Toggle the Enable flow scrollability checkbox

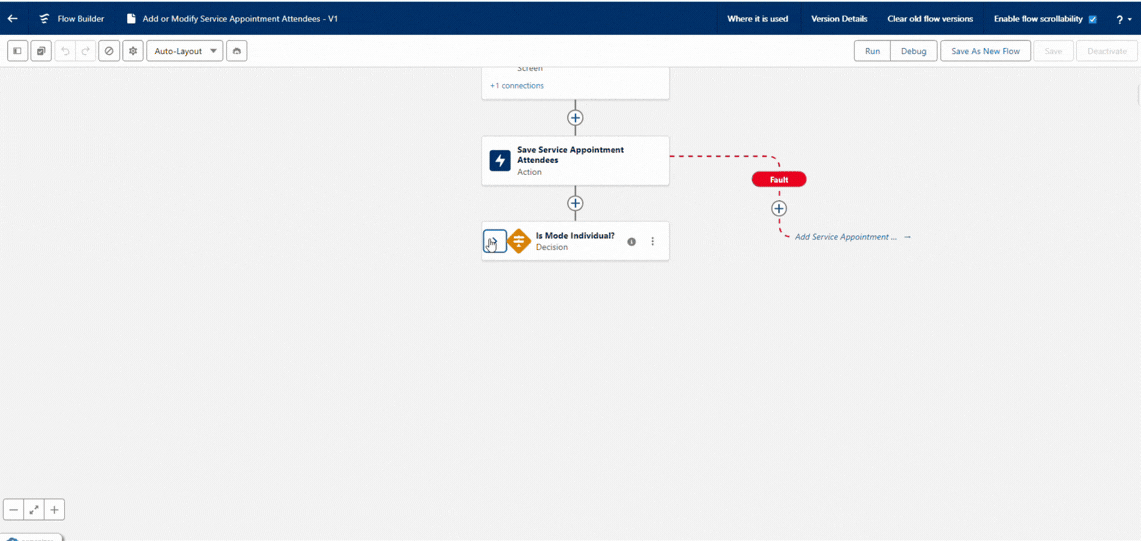(x=1092, y=19)
